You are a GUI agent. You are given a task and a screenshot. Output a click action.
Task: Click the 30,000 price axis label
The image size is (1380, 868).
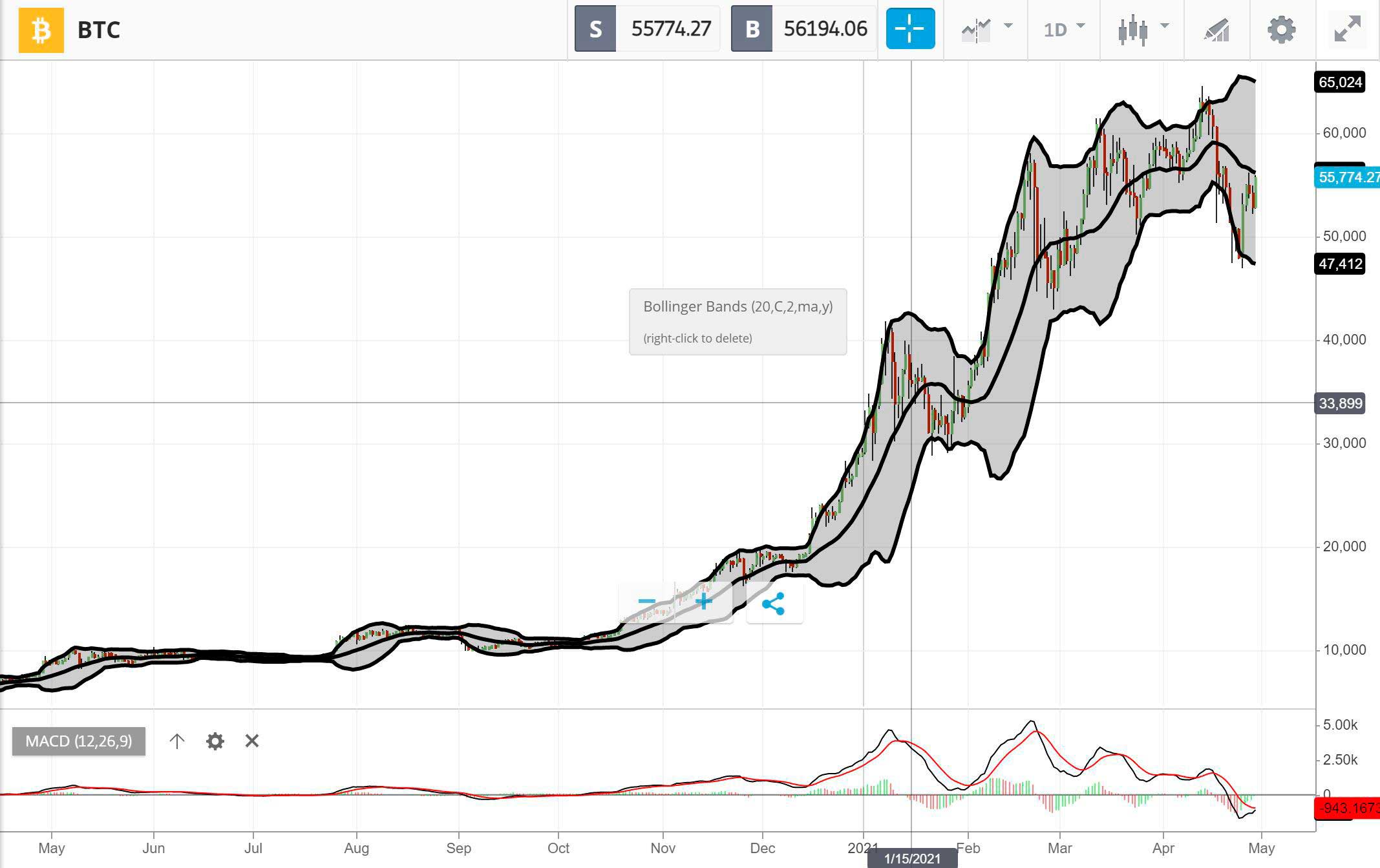[1344, 443]
